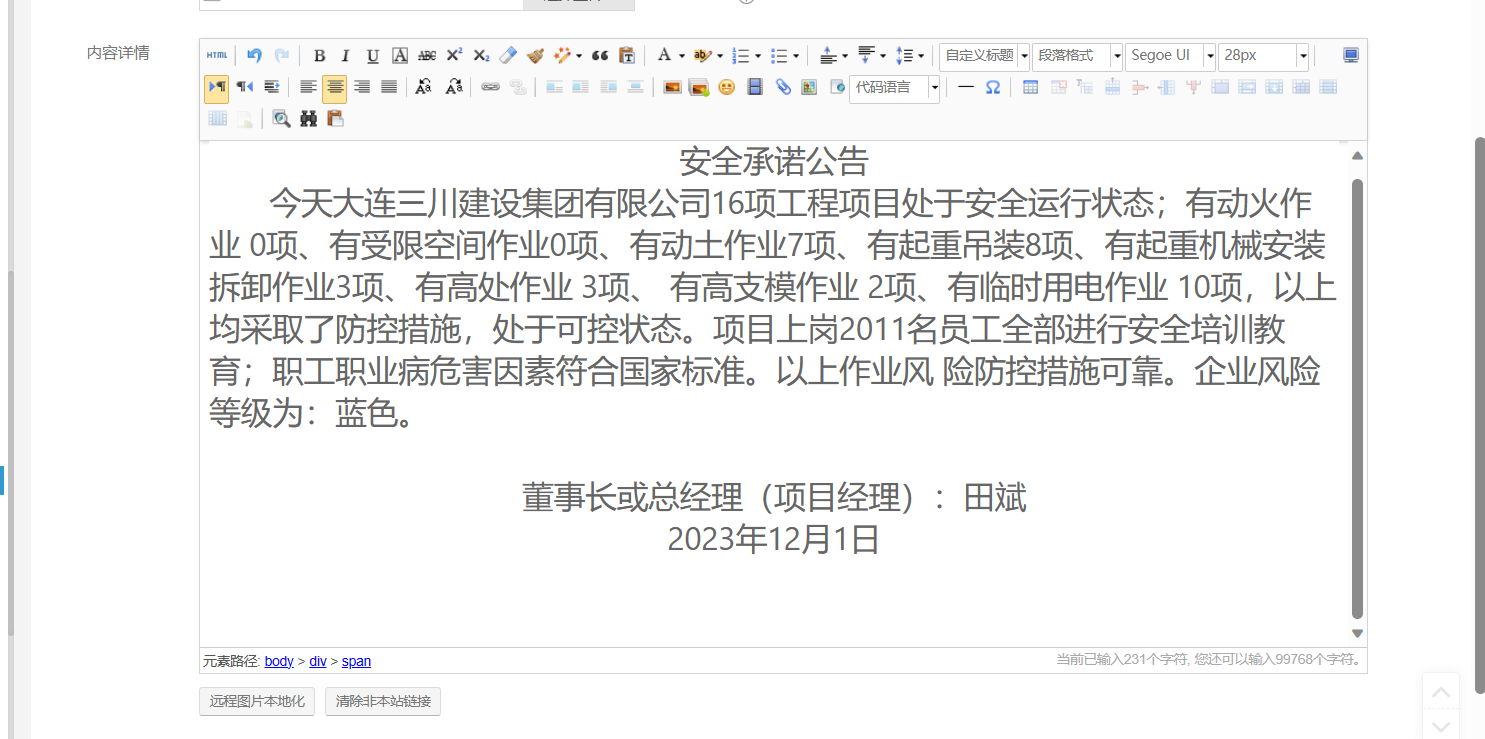Expand the highlight color dropdown arrow
Image resolution: width=1485 pixels, height=739 pixels.
pos(720,56)
